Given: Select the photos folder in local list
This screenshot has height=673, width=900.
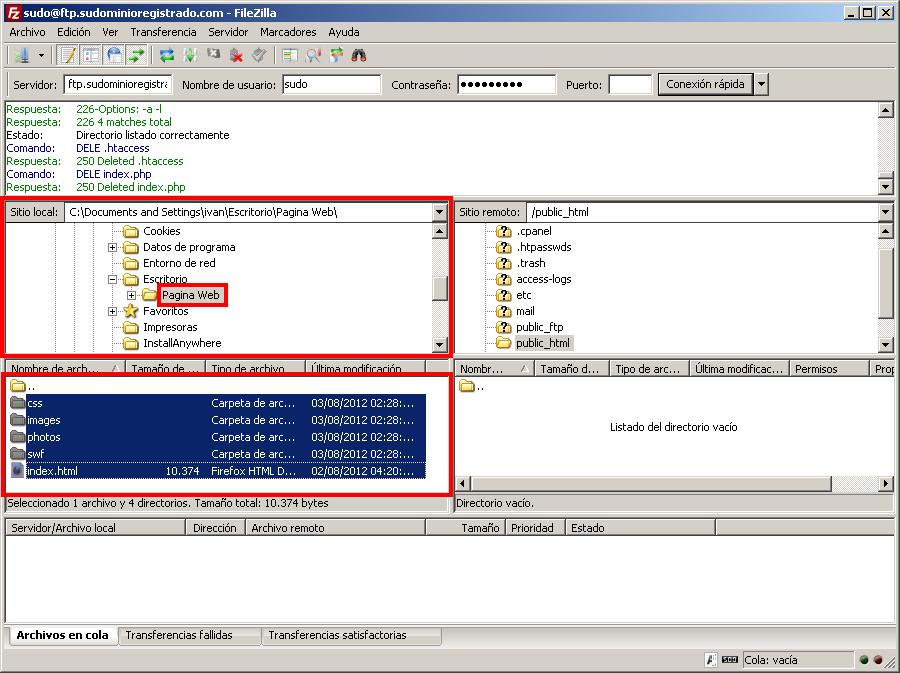Looking at the screenshot, I should (218, 437).
